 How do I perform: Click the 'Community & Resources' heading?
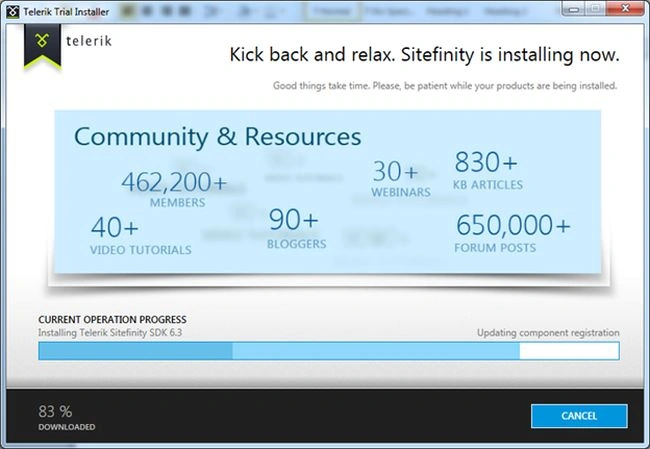pos(218,136)
